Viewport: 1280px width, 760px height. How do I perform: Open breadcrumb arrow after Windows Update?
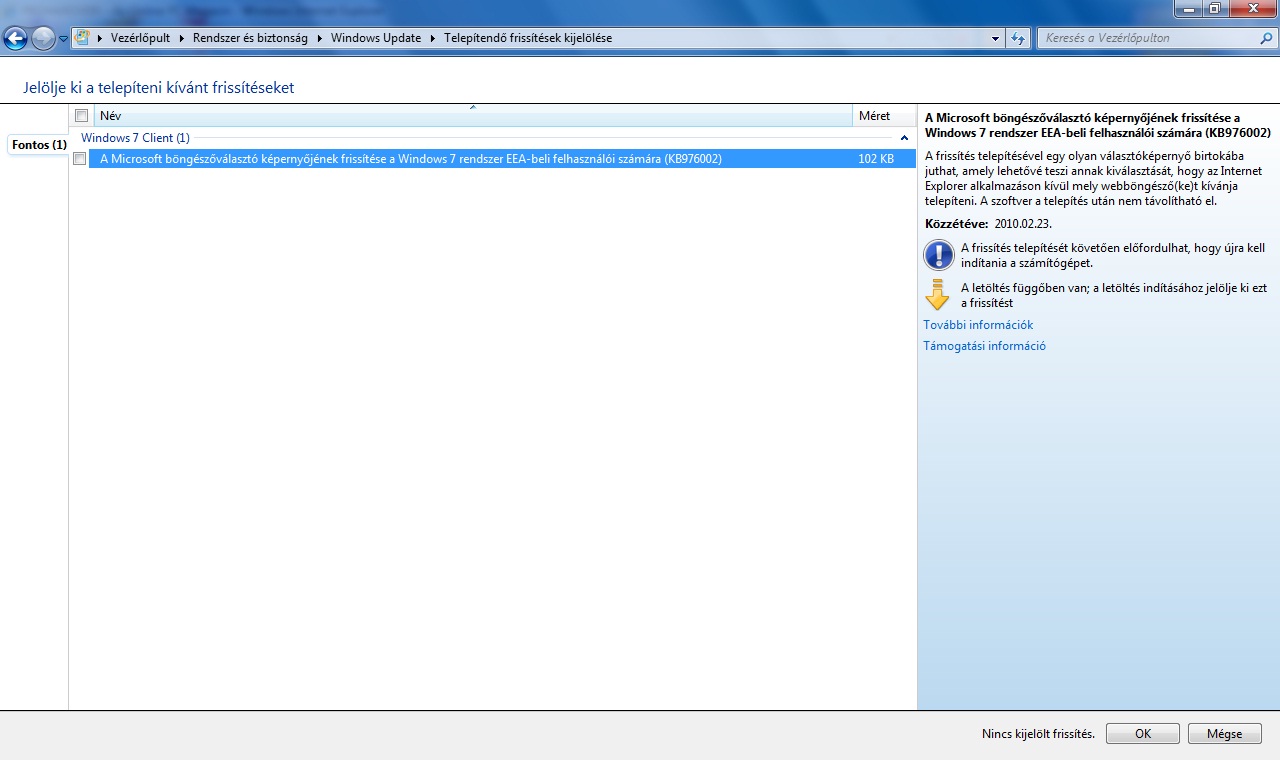pos(433,38)
